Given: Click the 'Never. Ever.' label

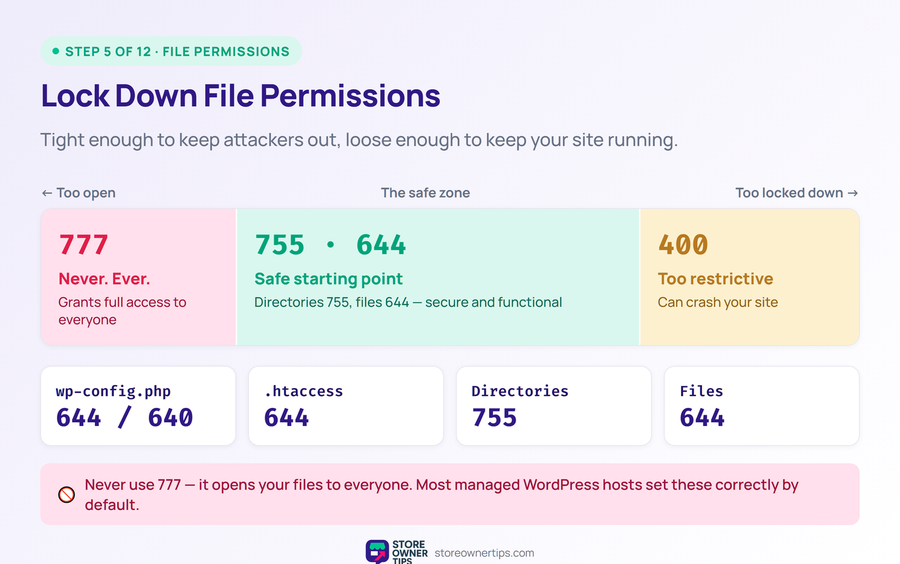Looking at the screenshot, I should coord(104,279).
